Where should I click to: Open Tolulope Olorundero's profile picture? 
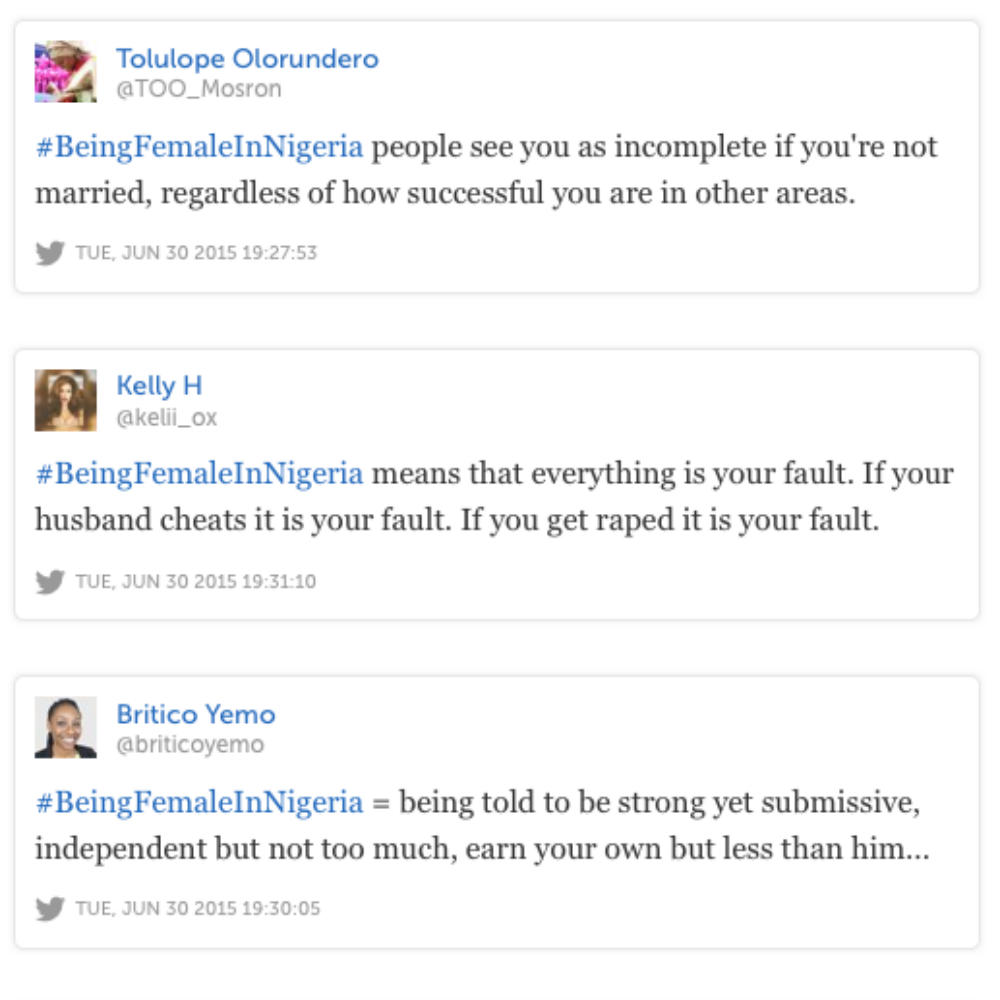(66, 71)
